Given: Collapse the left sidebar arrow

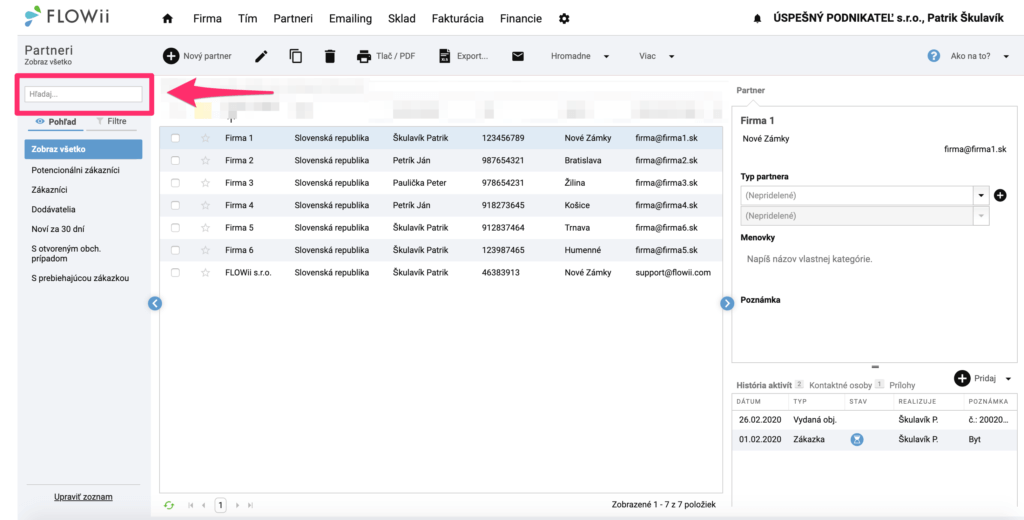Looking at the screenshot, I should pyautogui.click(x=155, y=302).
